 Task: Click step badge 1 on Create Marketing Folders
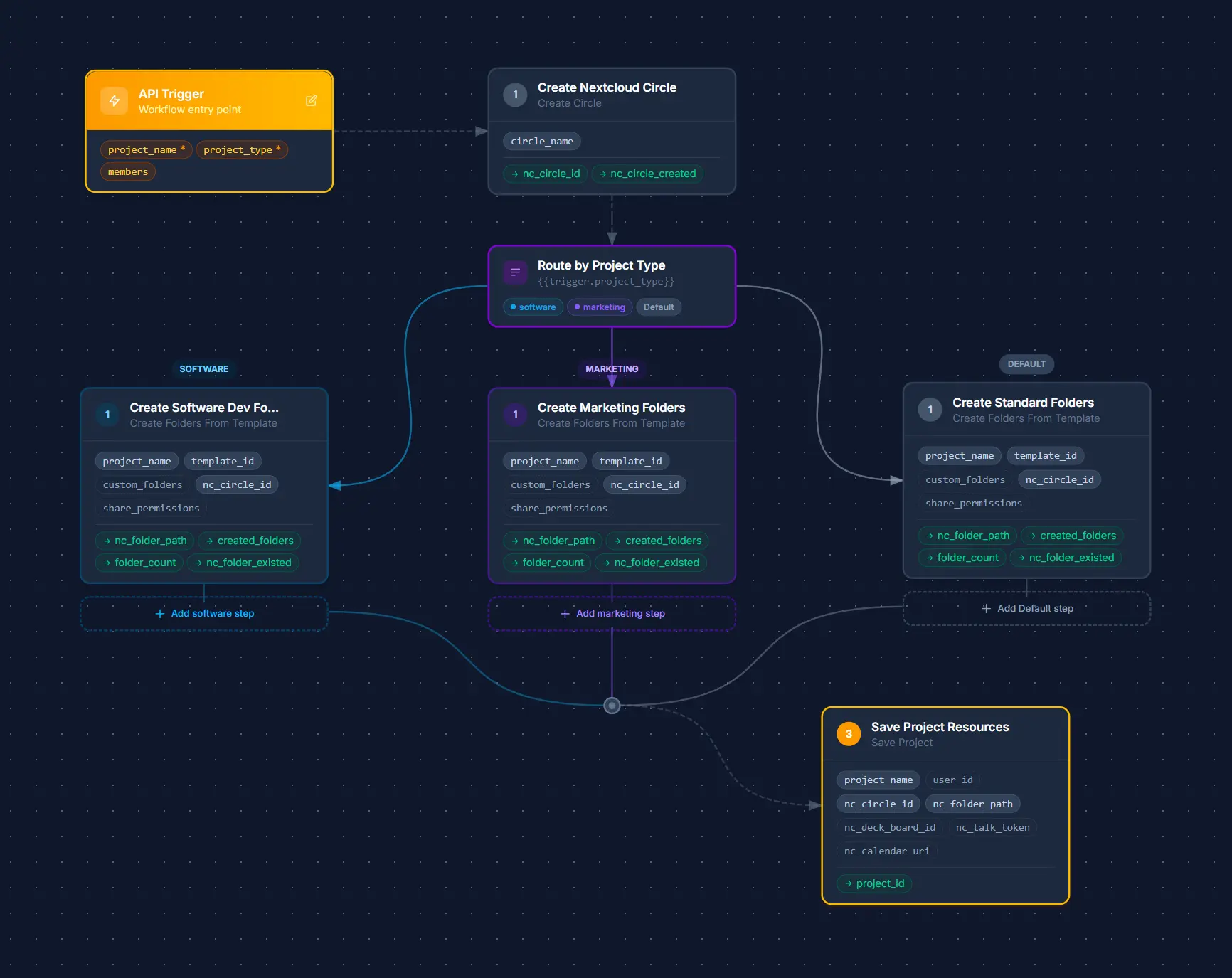point(515,415)
